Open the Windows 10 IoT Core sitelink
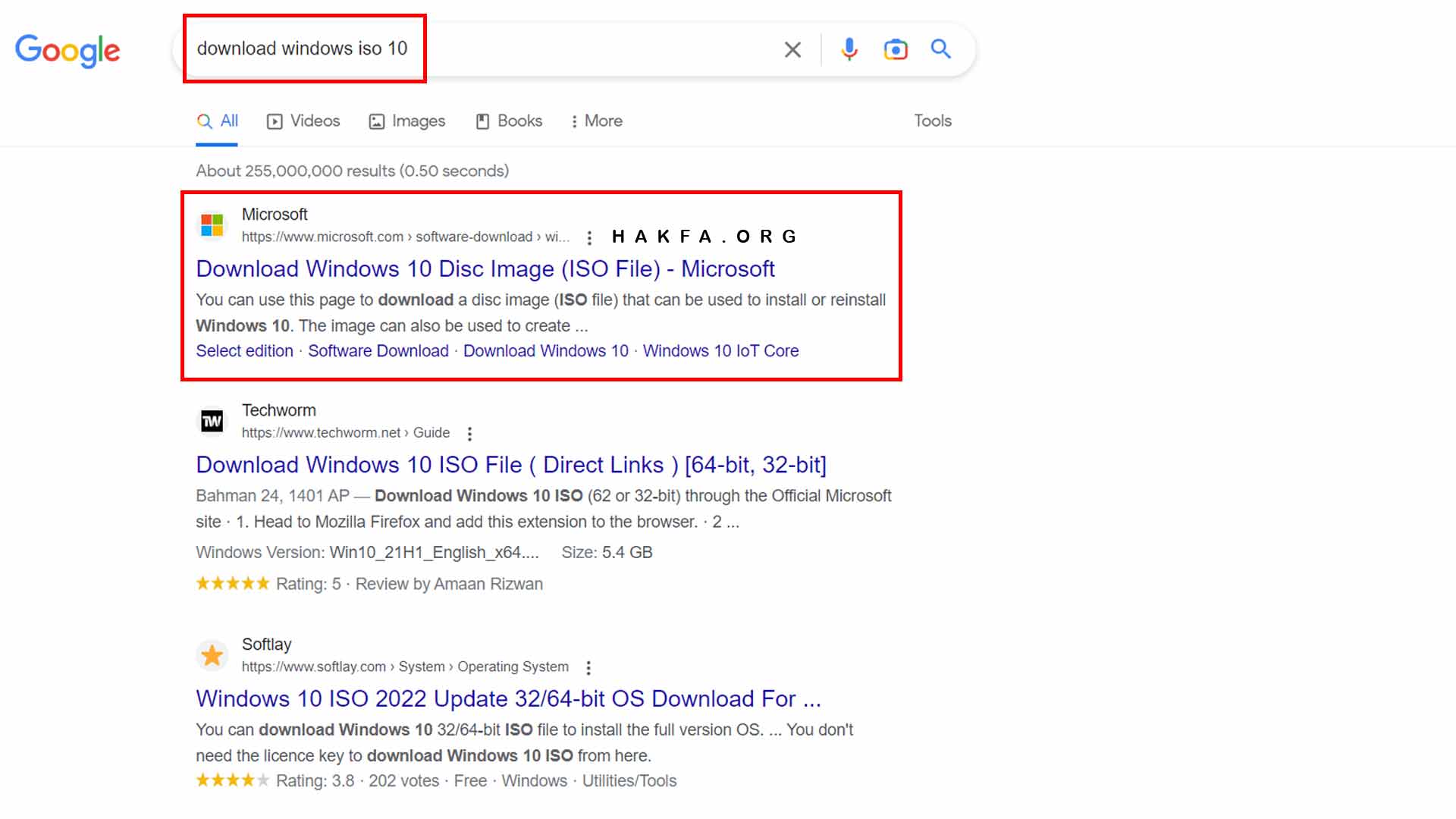Screen dimensions: 1456x819 pos(721,351)
